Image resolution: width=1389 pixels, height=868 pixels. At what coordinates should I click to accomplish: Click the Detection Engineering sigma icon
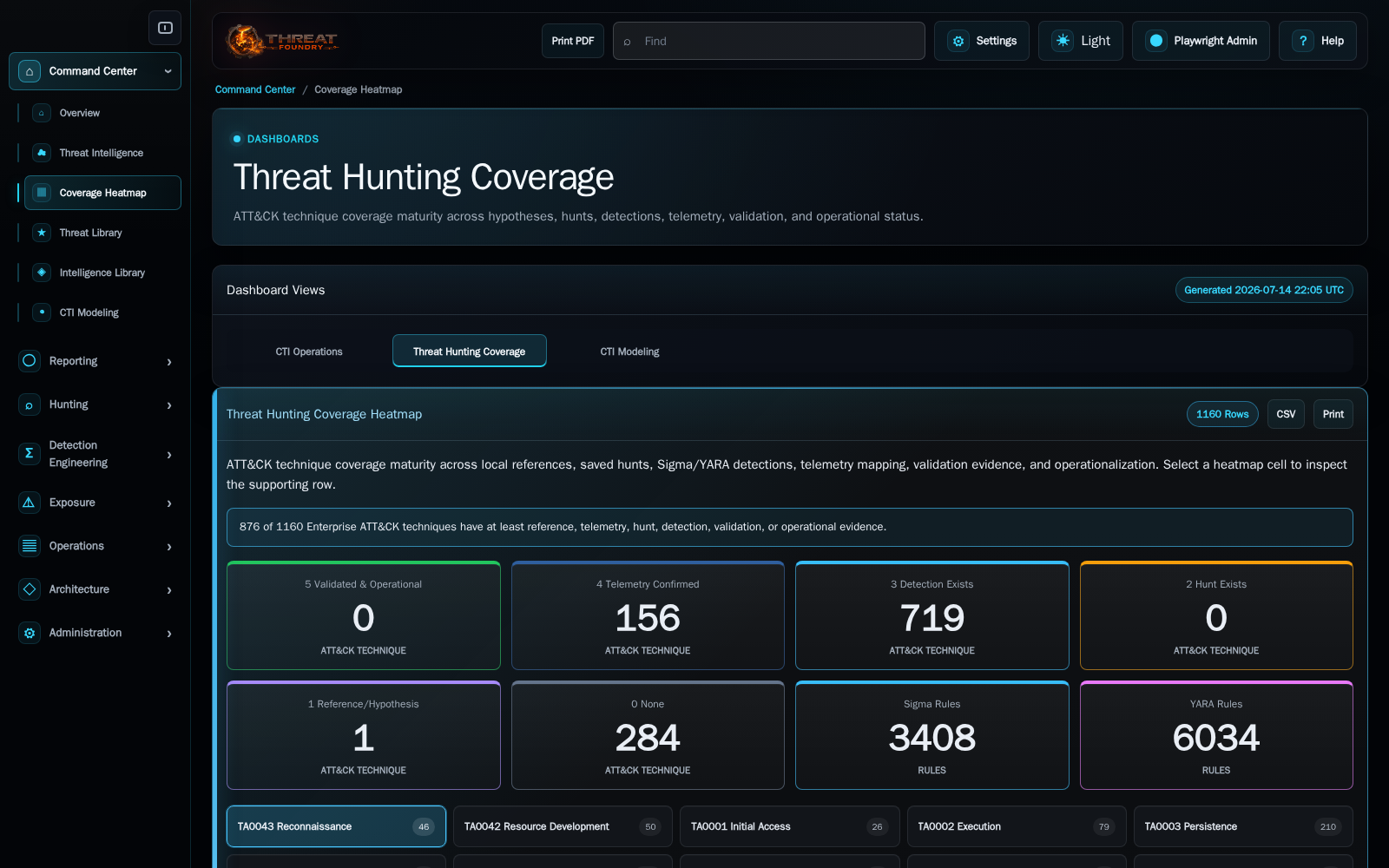click(x=30, y=453)
